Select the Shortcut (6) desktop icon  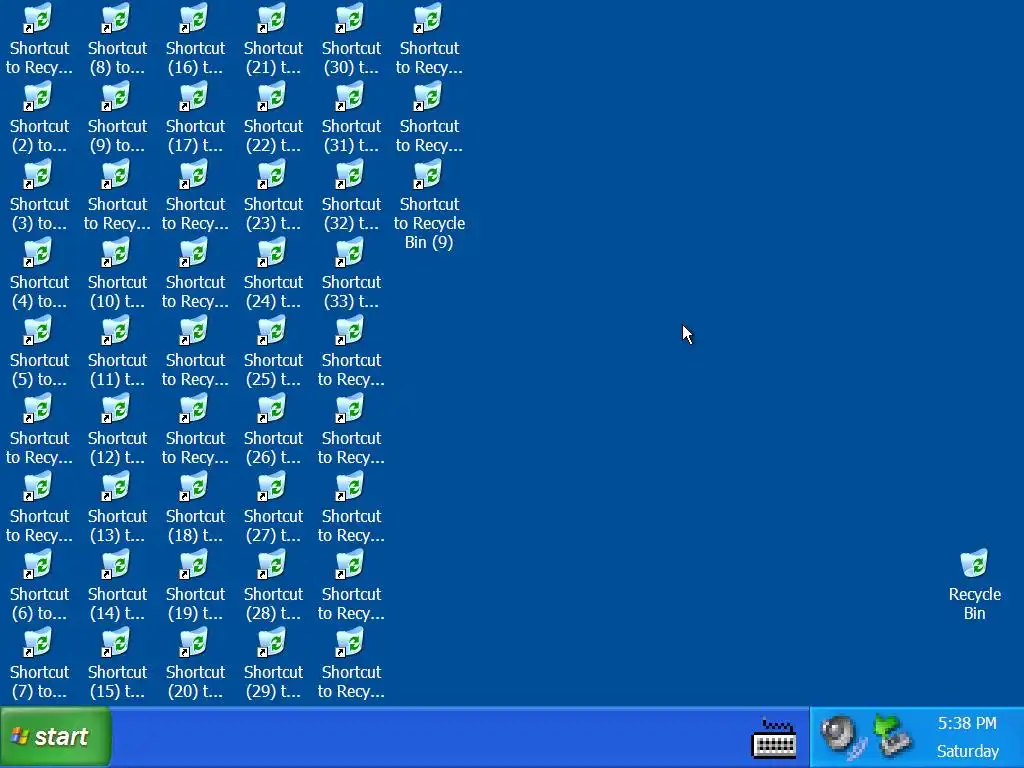click(39, 586)
